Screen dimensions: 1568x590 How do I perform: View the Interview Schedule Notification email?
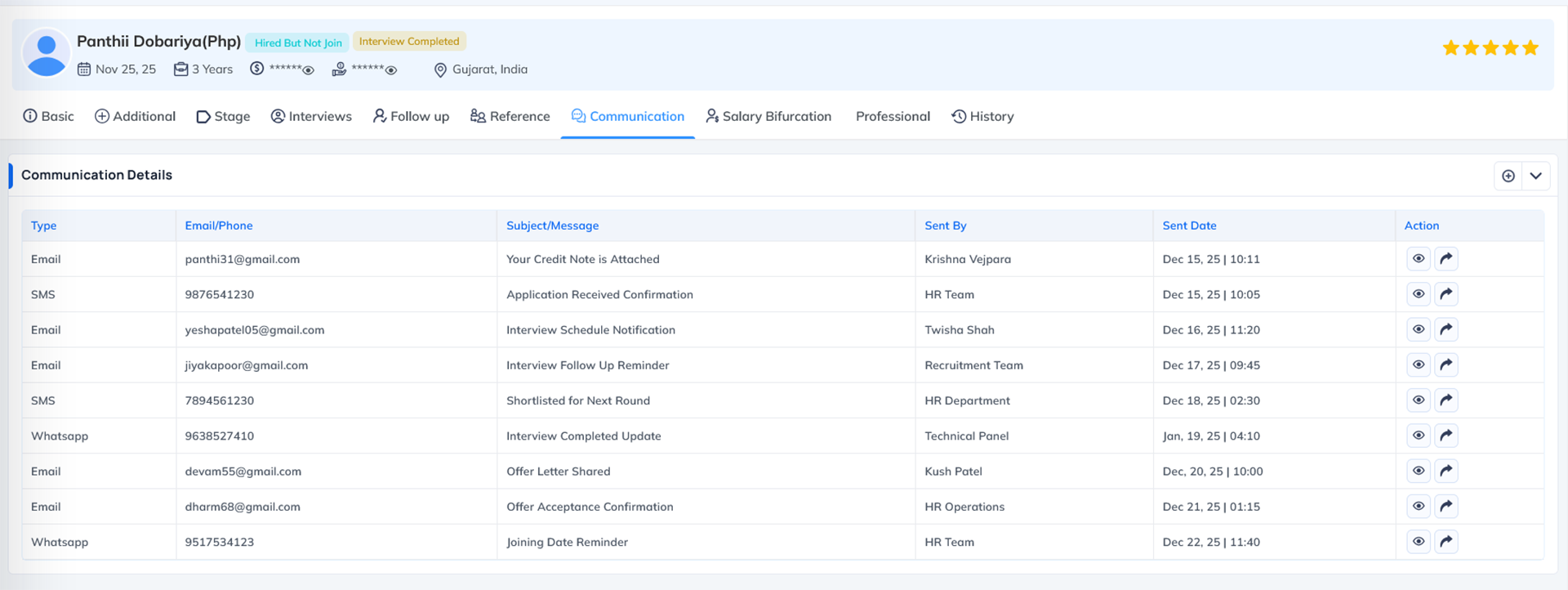1419,330
